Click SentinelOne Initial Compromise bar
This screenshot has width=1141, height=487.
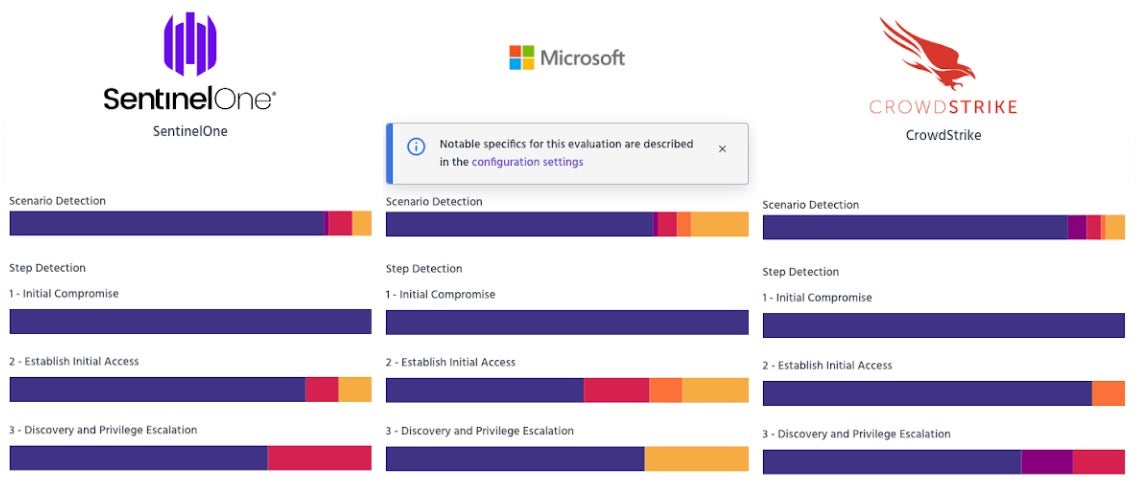(190, 321)
